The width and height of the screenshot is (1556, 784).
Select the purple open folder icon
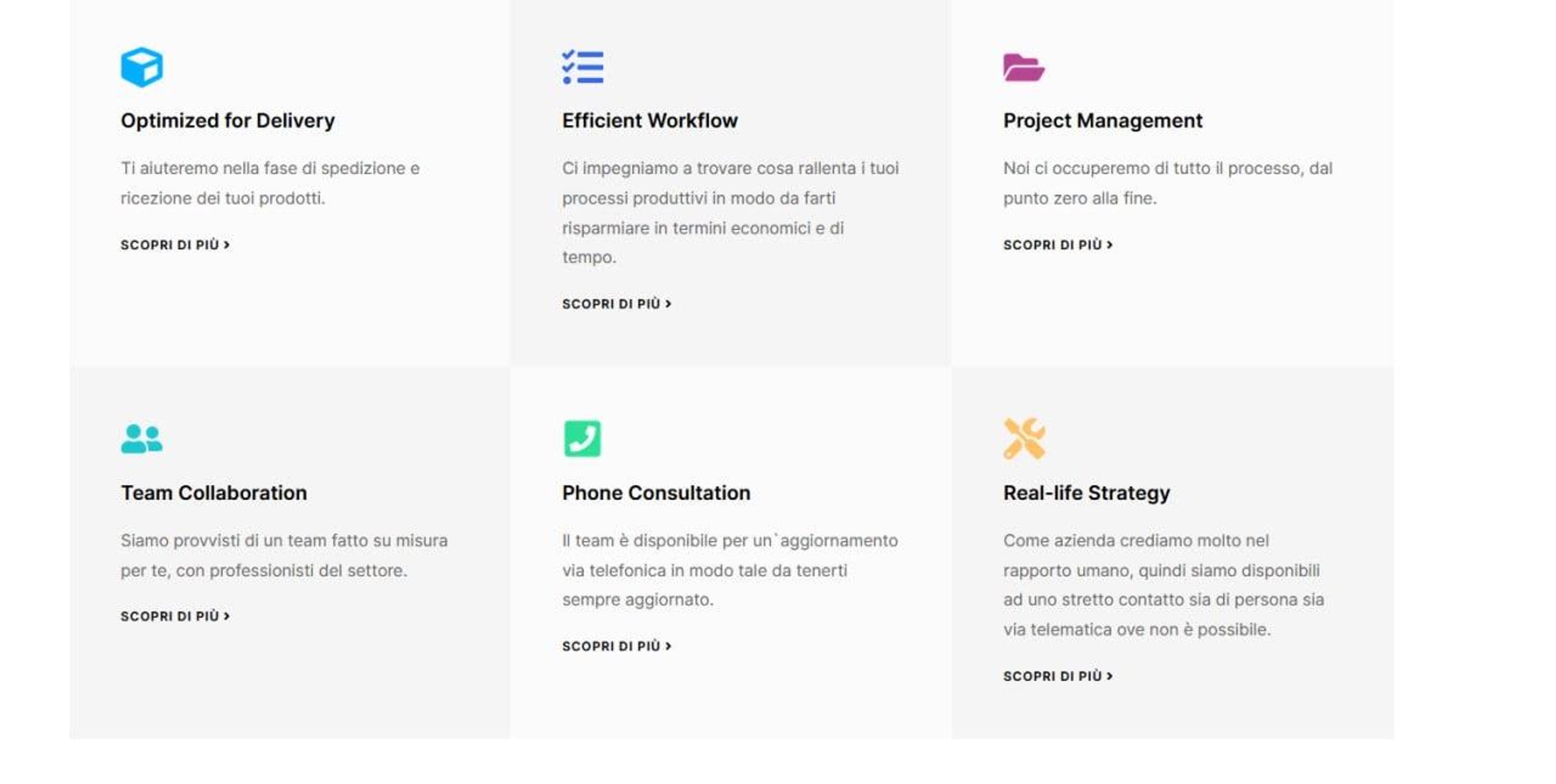(x=1024, y=67)
